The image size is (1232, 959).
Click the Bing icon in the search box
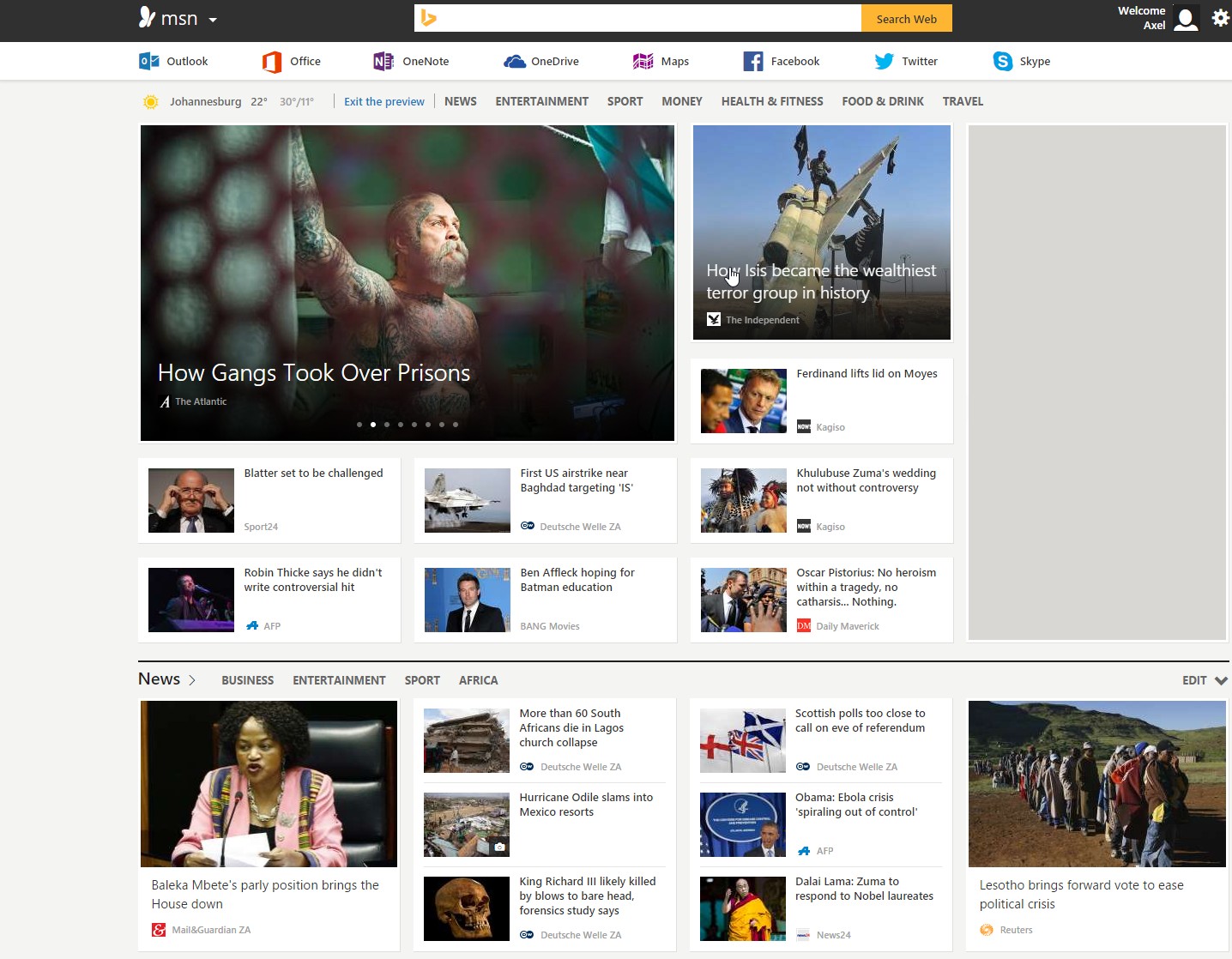click(429, 18)
